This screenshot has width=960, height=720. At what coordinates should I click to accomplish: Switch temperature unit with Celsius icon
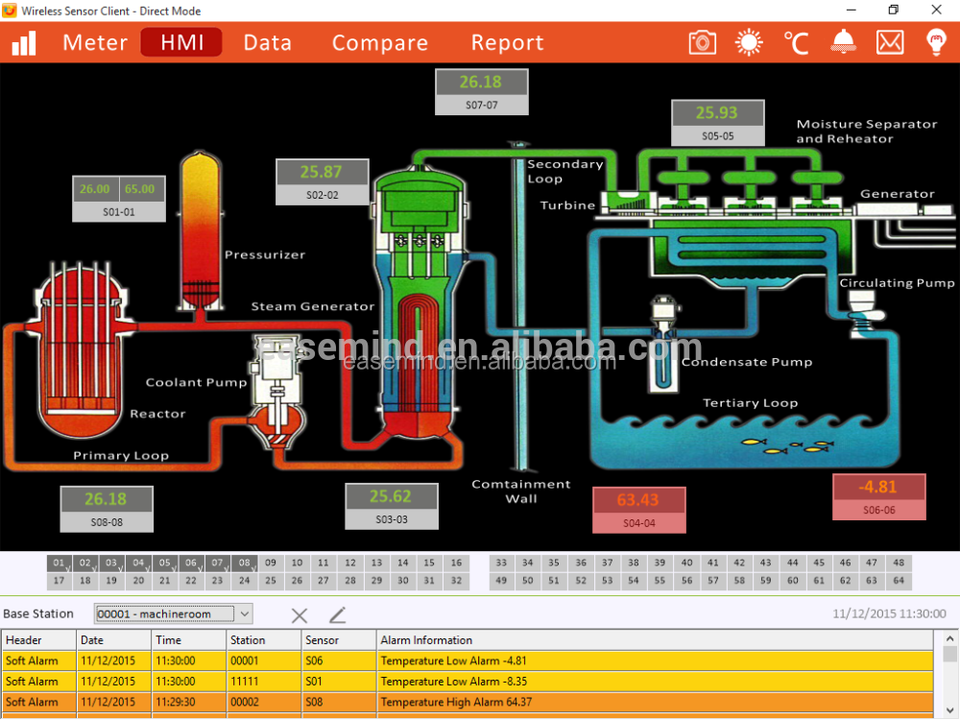795,42
